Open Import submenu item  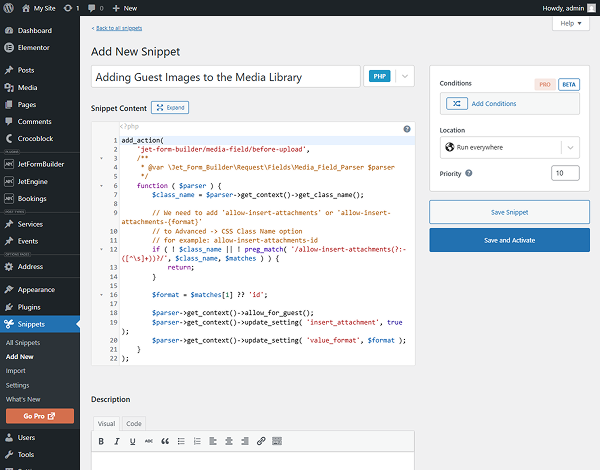coord(15,370)
